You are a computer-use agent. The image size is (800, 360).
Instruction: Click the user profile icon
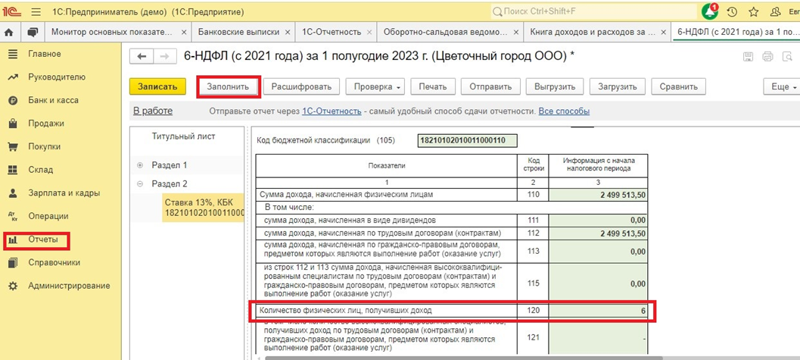pos(775,11)
